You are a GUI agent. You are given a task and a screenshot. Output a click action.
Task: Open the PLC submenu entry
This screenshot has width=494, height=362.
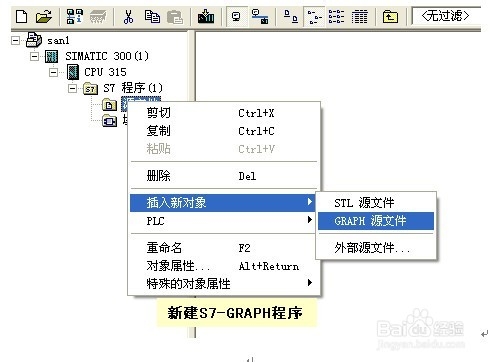222,220
